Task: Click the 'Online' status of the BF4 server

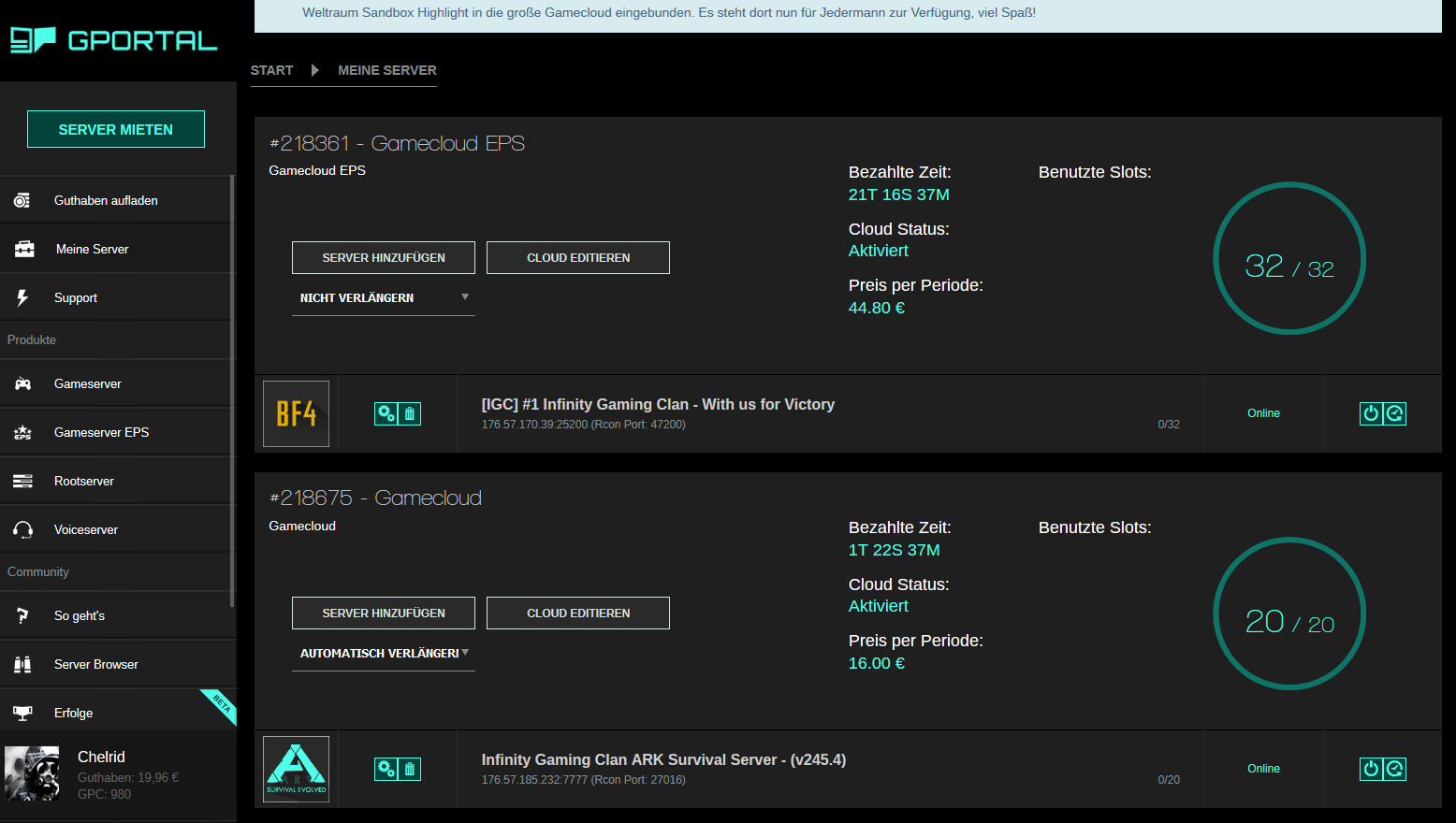Action: coord(1263,413)
